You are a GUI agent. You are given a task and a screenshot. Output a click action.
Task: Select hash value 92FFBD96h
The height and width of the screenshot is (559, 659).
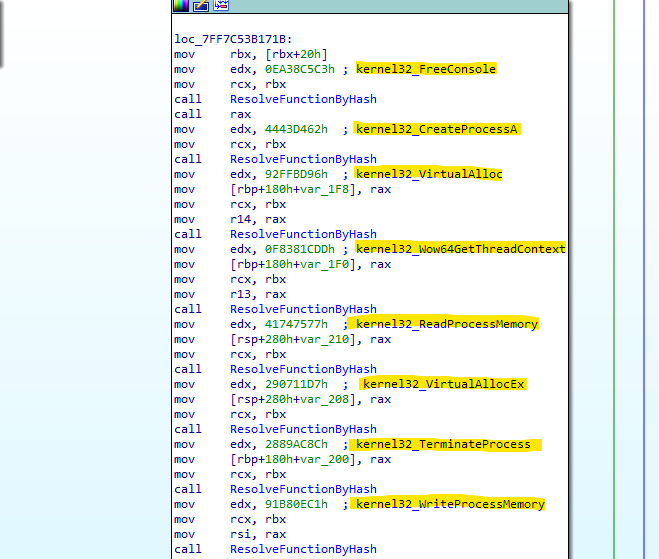296,174
